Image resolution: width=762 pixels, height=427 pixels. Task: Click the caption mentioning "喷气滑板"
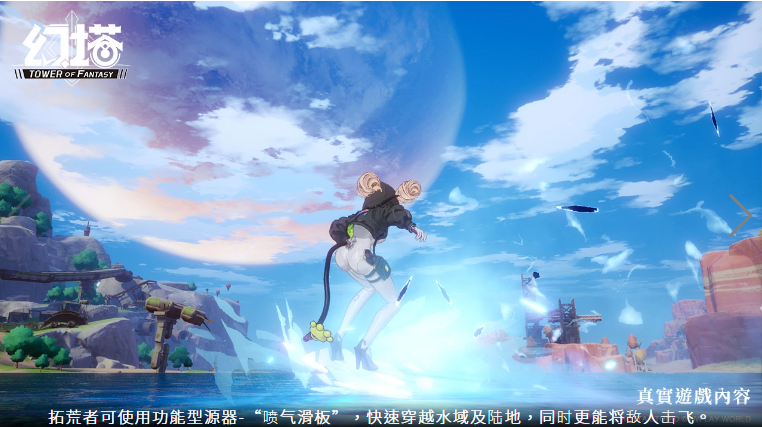(x=381, y=417)
